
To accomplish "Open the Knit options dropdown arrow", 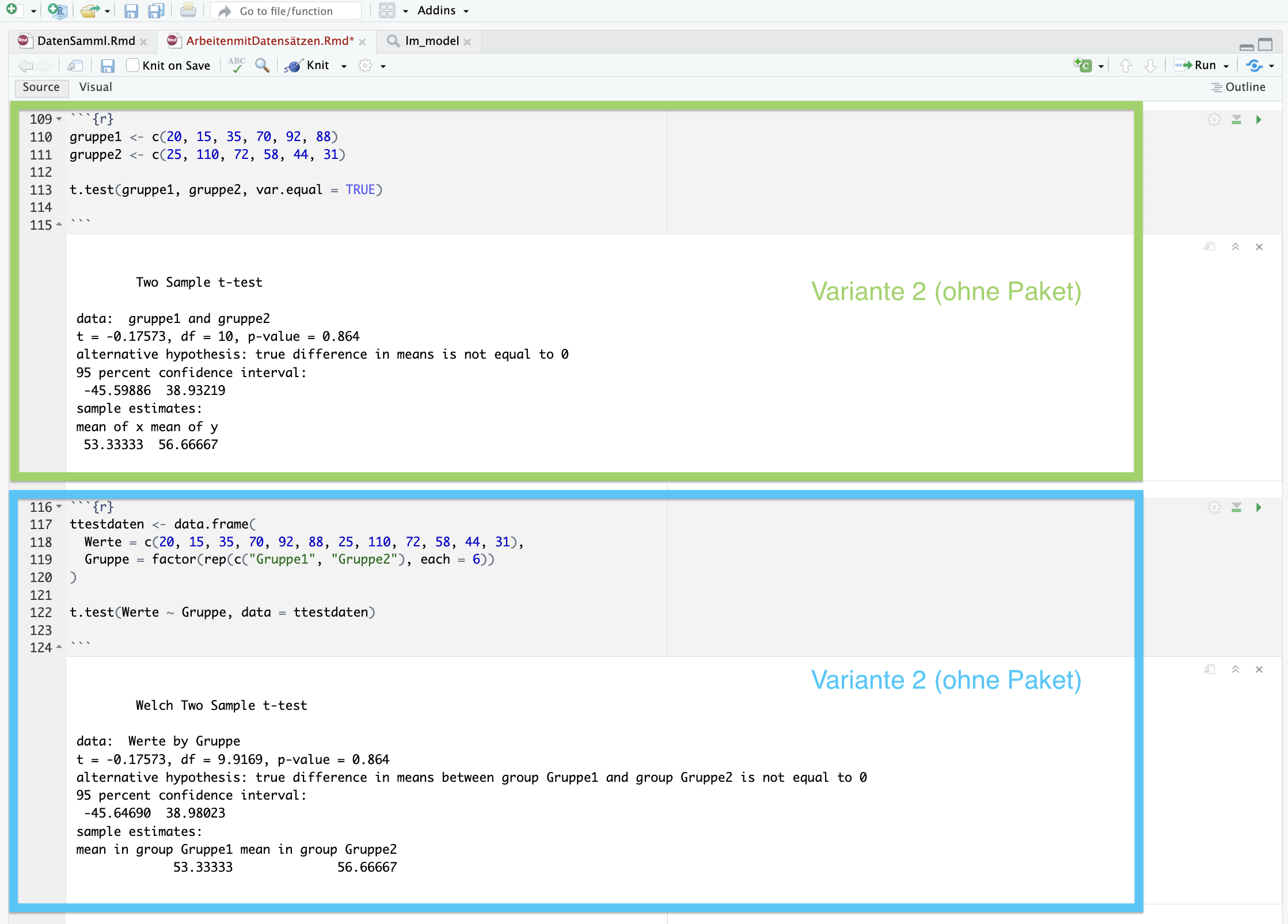I will [x=344, y=66].
